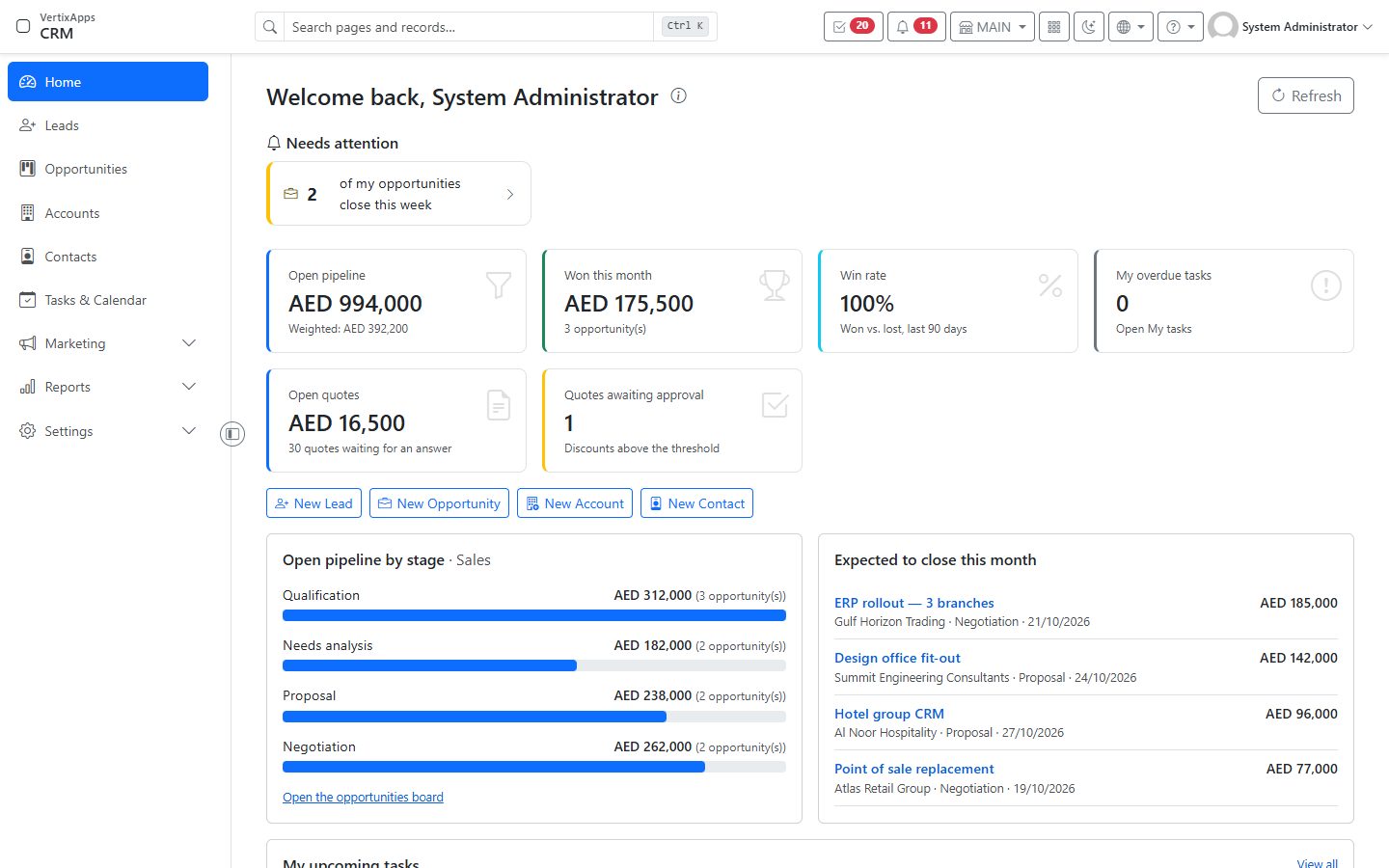Click checkmark icon on Quotes awaiting approval card

point(775,405)
